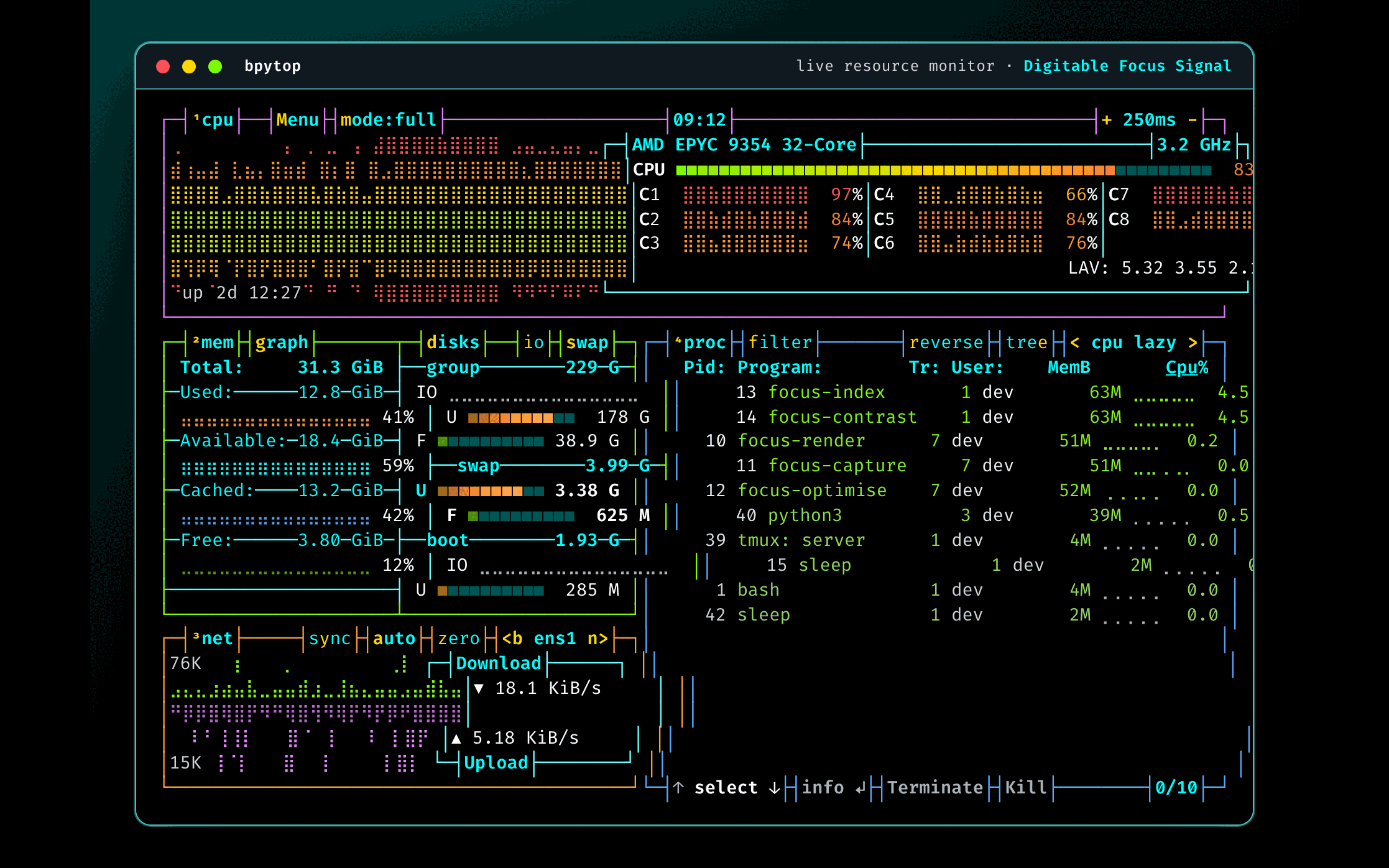The height and width of the screenshot is (868, 1389).
Task: Toggle memory graph display
Action: pos(282,342)
